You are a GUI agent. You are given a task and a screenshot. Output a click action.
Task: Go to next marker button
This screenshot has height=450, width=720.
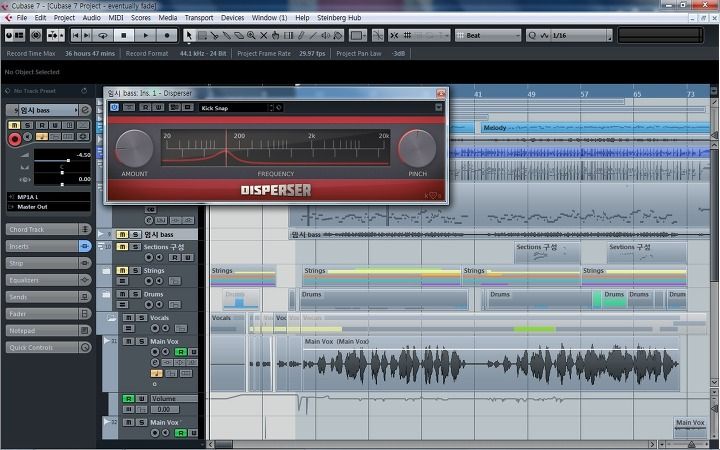[x=86, y=35]
